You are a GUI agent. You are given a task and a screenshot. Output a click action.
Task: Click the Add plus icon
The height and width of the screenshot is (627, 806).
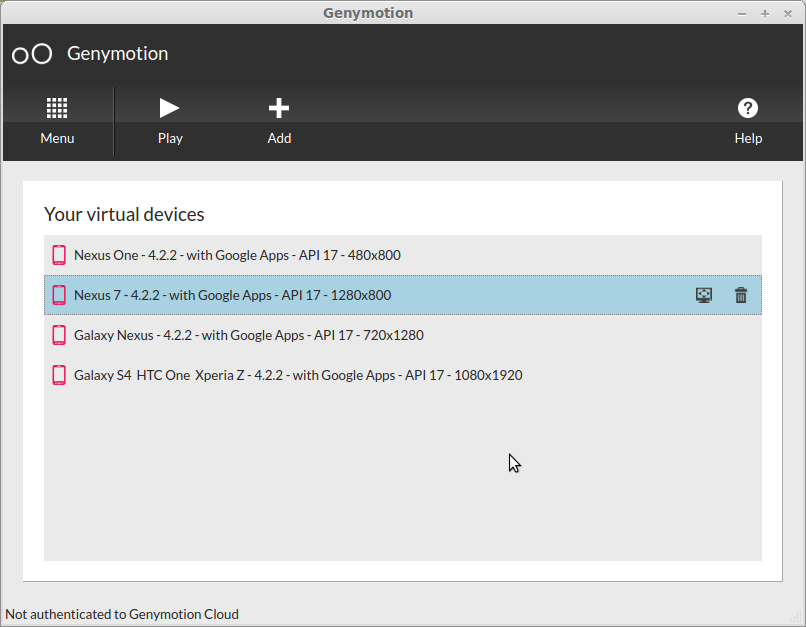tap(279, 108)
